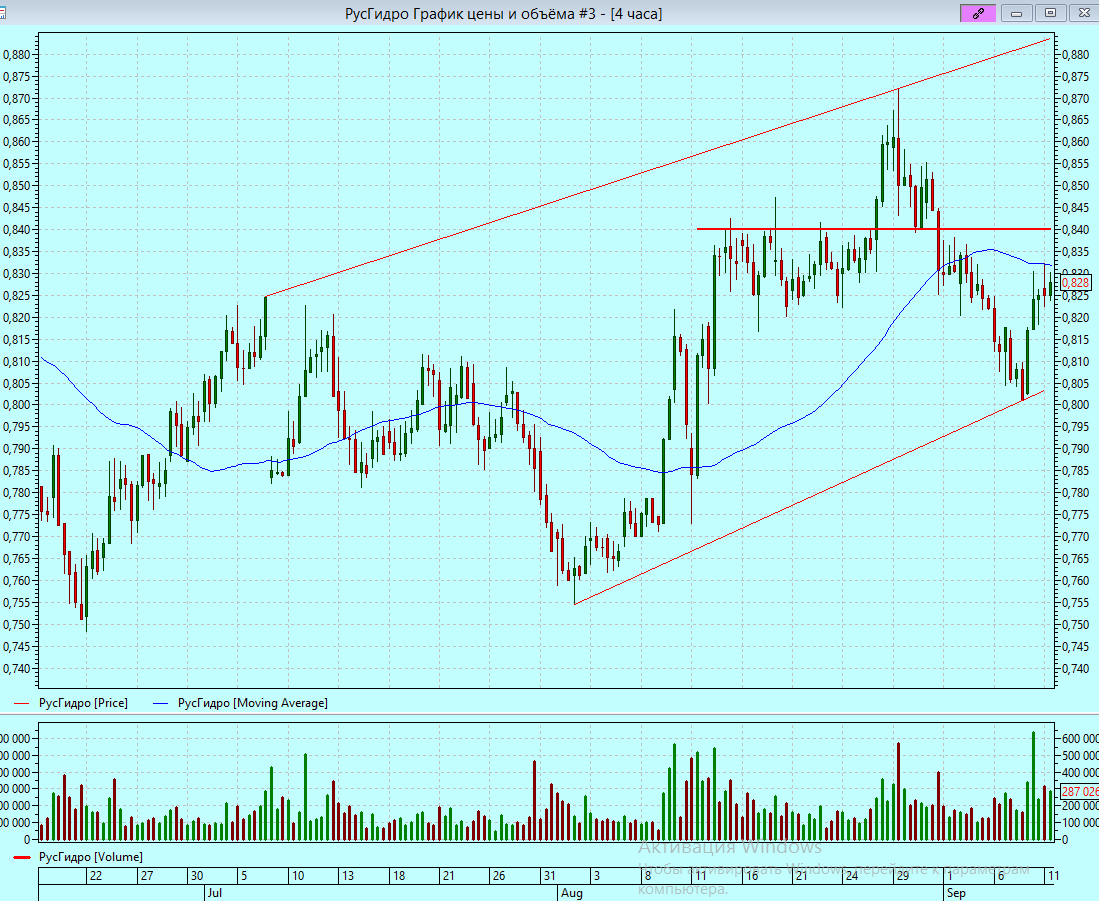Select the 'РусГидро [Volume]' legend entry
This screenshot has width=1099, height=901.
(x=91, y=857)
